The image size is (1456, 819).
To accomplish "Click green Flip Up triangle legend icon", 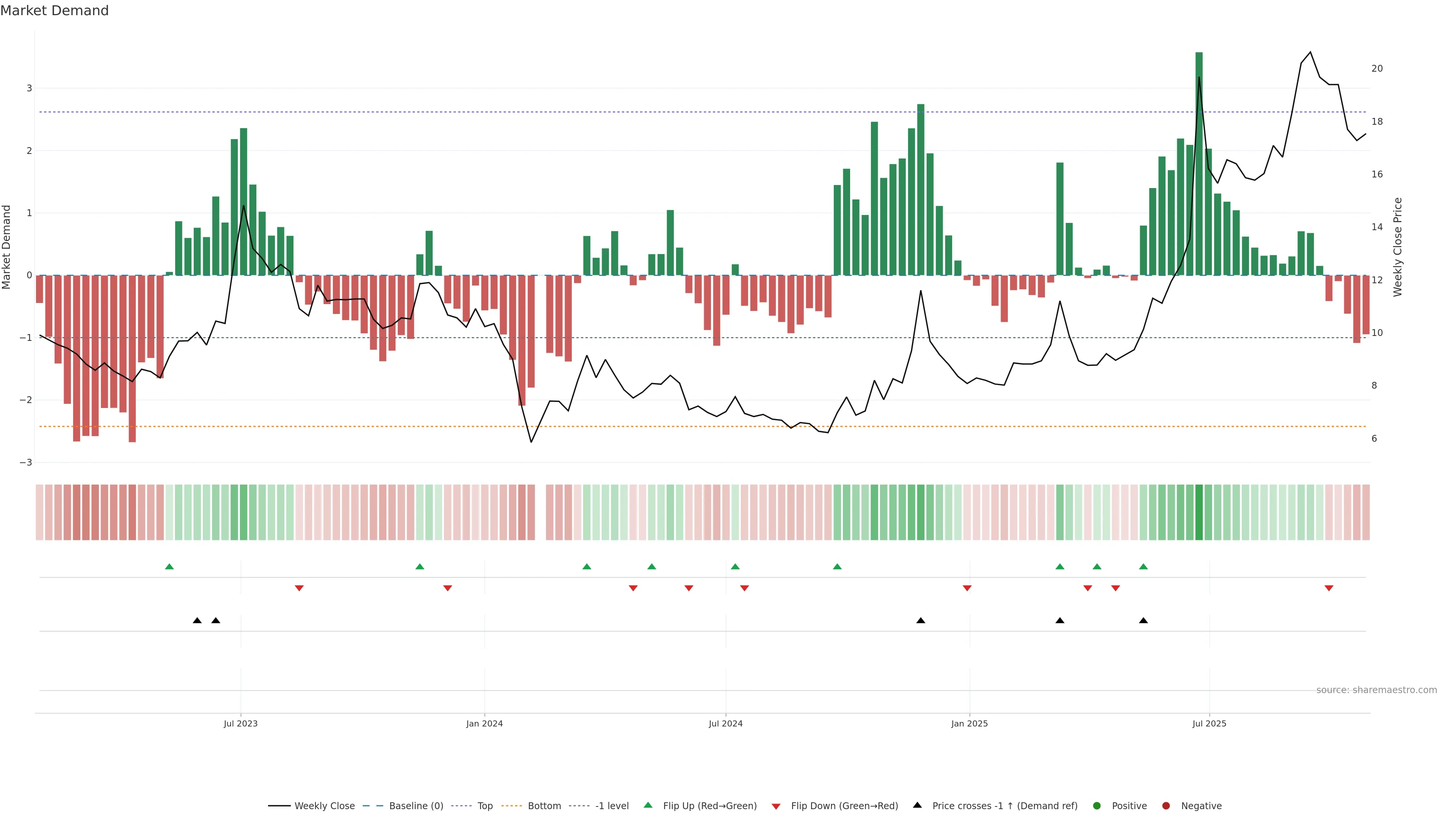I will pyautogui.click(x=648, y=805).
